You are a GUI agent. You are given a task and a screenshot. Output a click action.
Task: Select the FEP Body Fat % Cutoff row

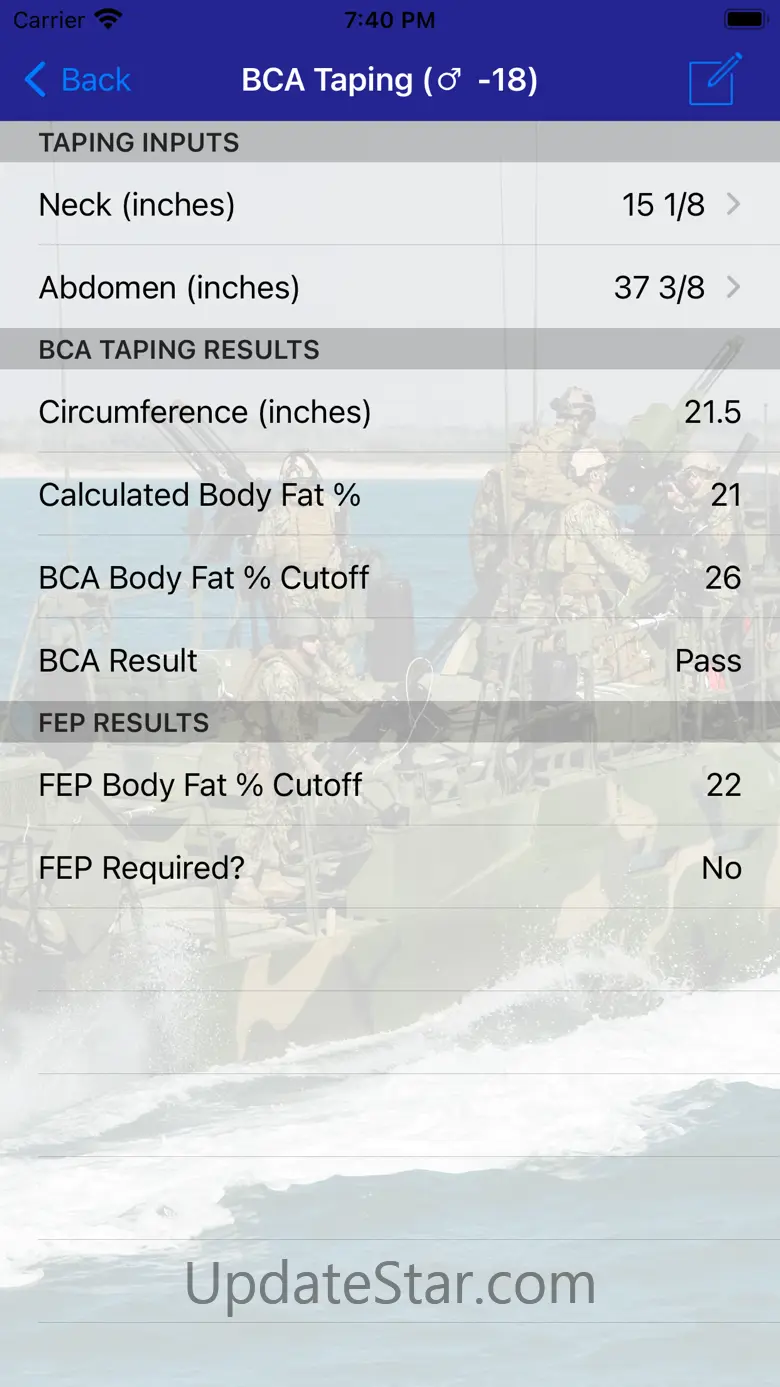(x=390, y=785)
